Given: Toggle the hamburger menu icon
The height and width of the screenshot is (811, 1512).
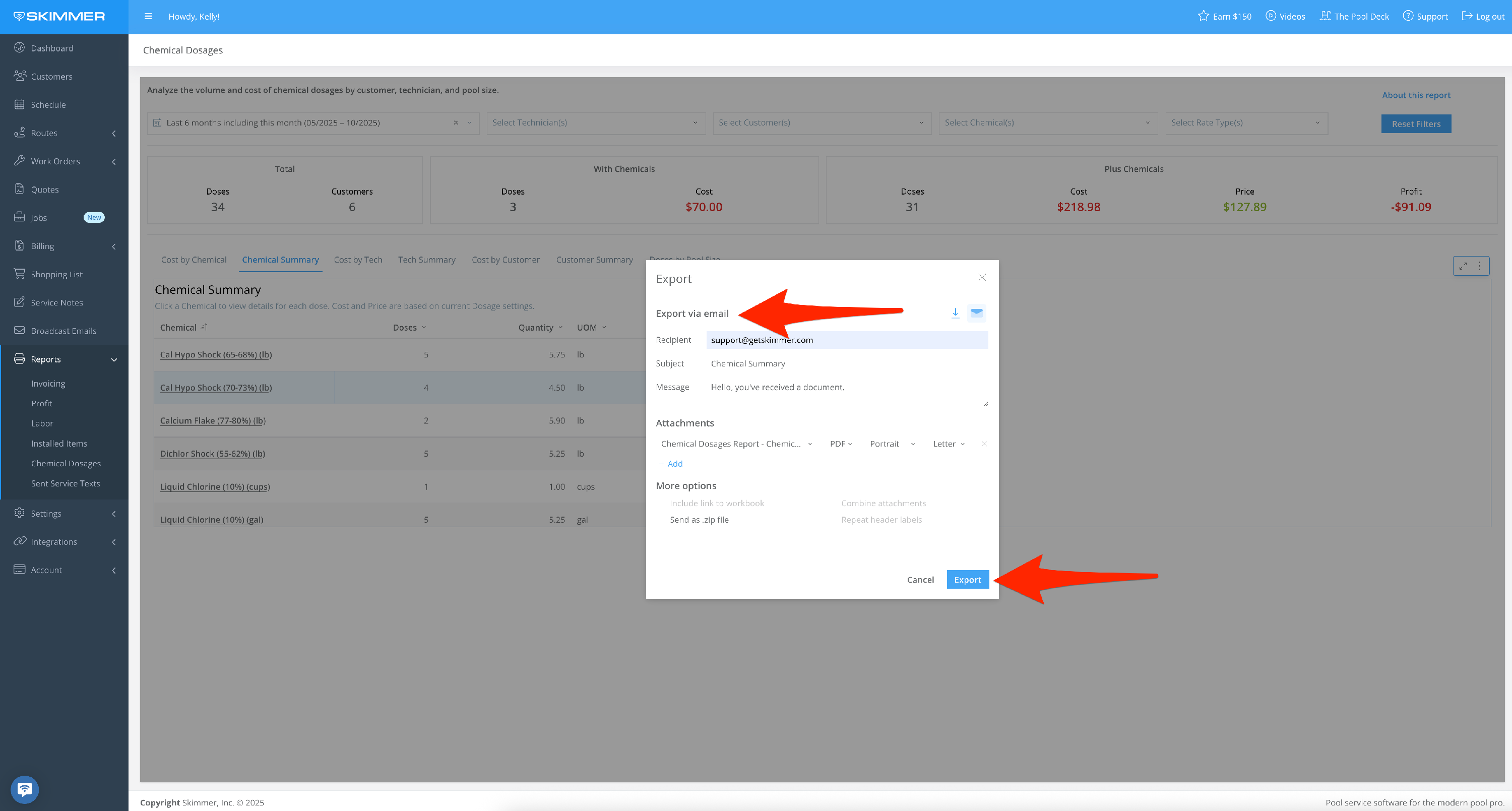Looking at the screenshot, I should pos(148,17).
